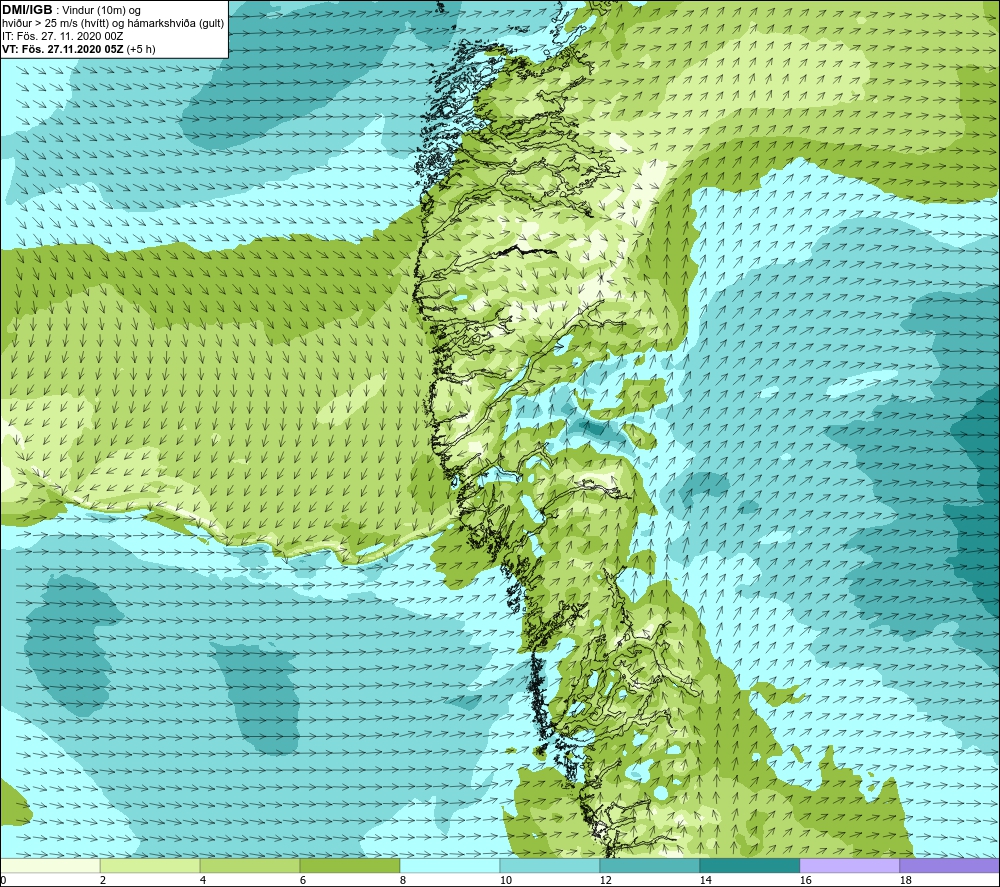Click the 'DMI/IGB' title text
Viewport: 1000px width, 887px height.
[x=27, y=10]
